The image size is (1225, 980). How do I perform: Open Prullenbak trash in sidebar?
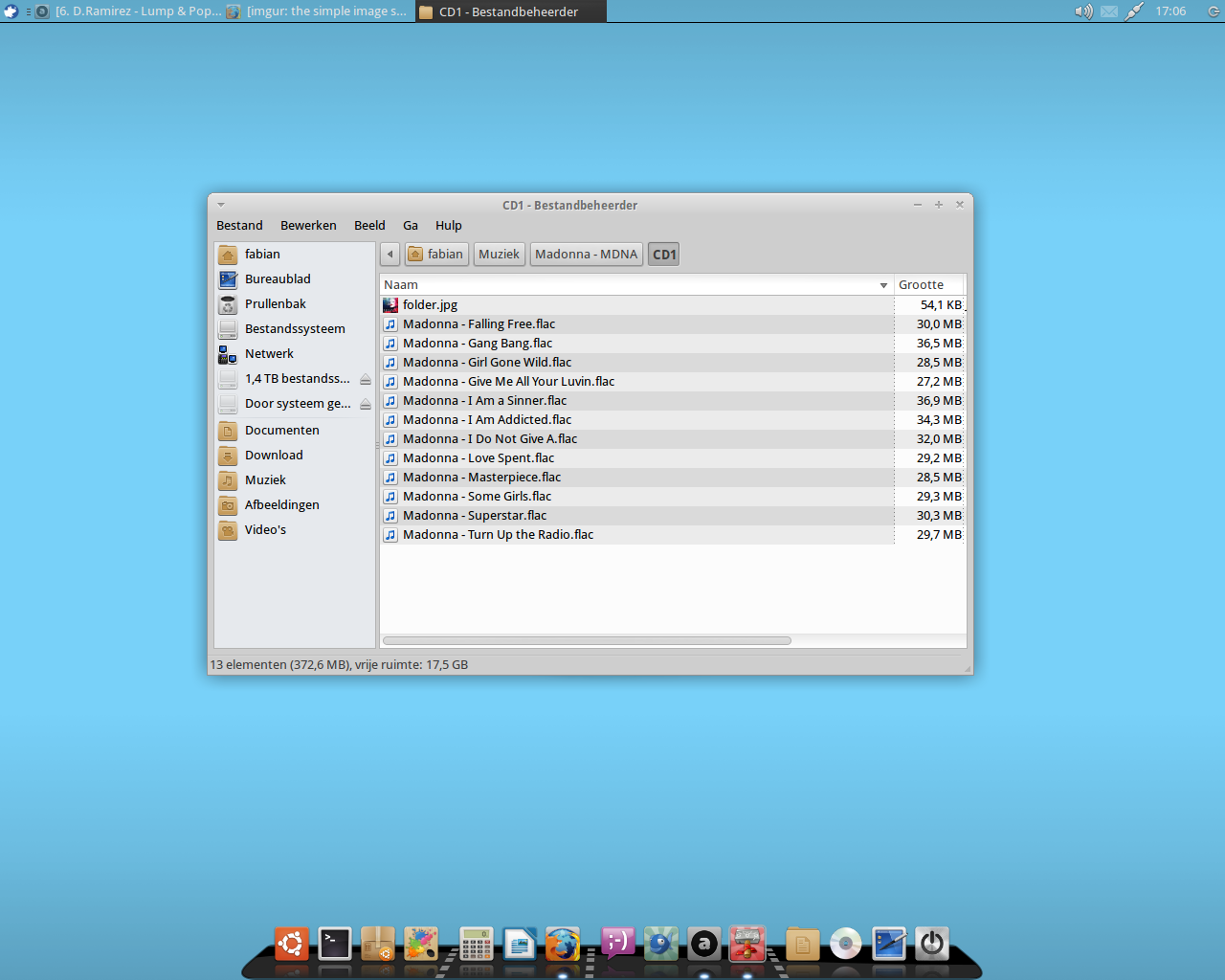(294, 304)
